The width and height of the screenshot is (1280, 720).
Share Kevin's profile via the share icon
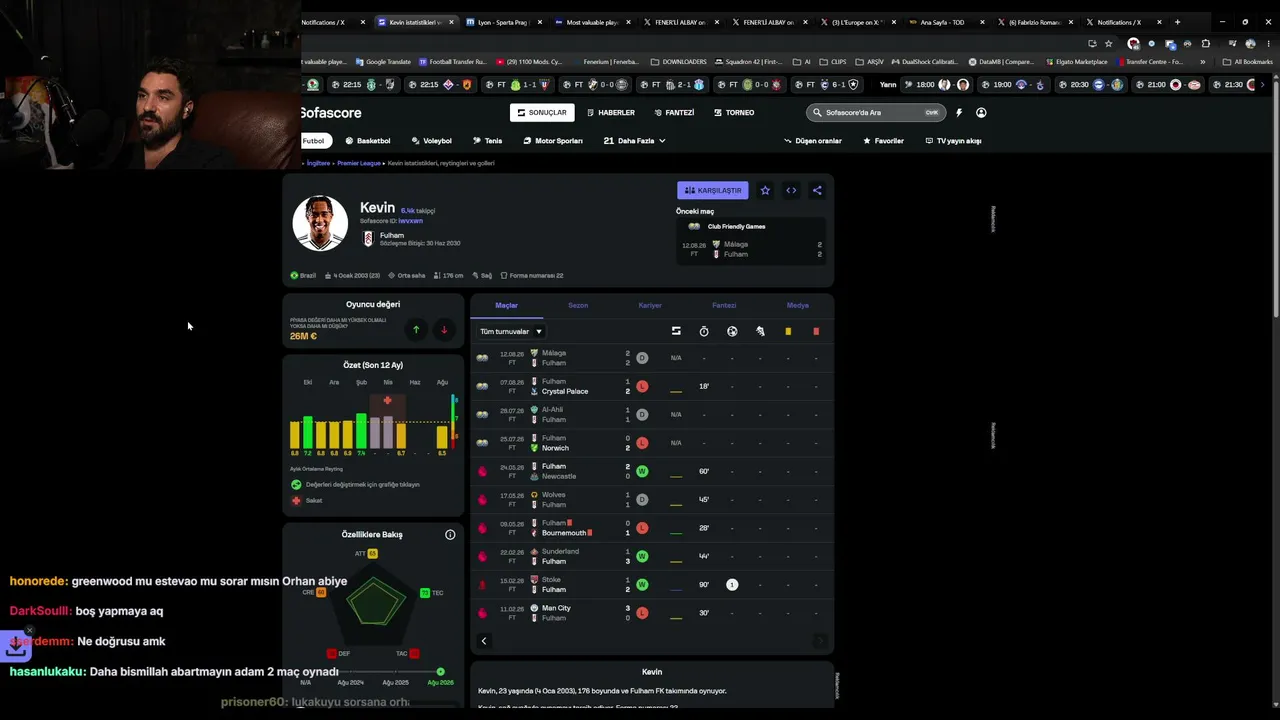[x=817, y=190]
